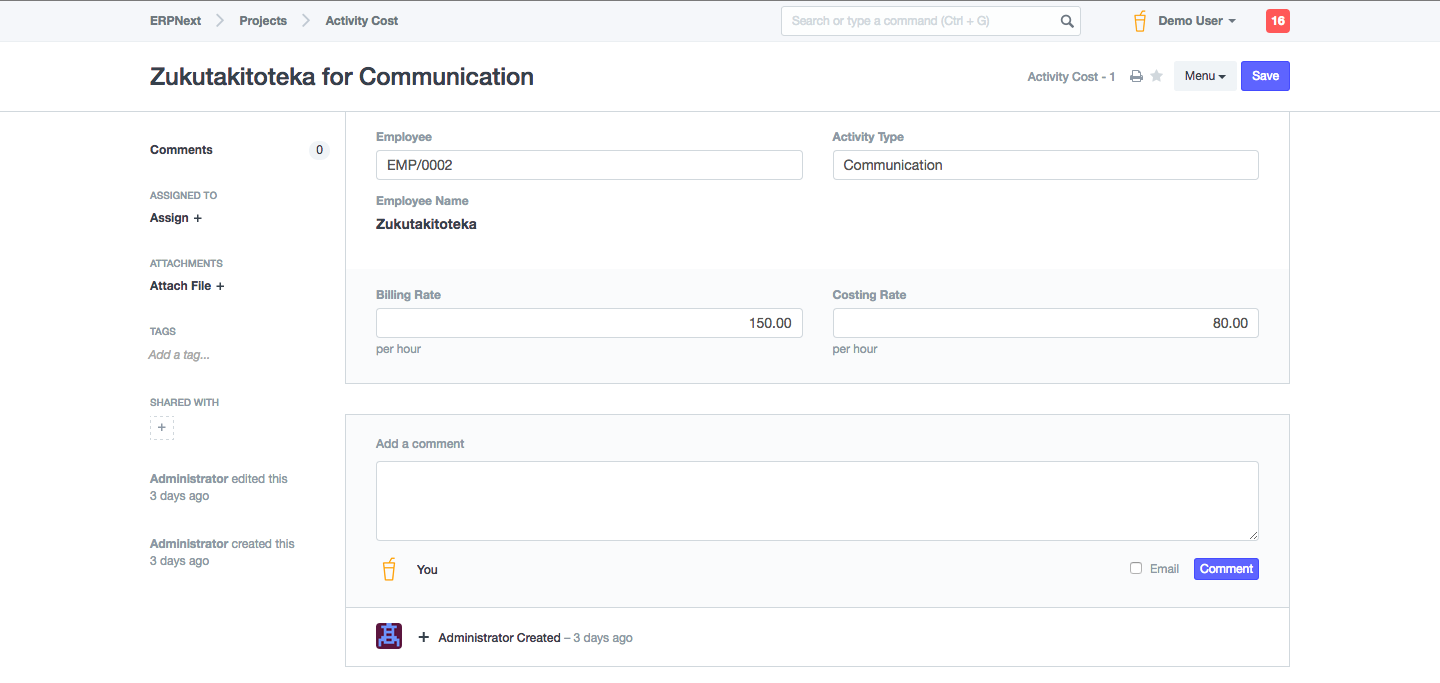This screenshot has width=1440, height=683.
Task: Navigate to Activity Cost breadcrumb
Action: coord(362,21)
